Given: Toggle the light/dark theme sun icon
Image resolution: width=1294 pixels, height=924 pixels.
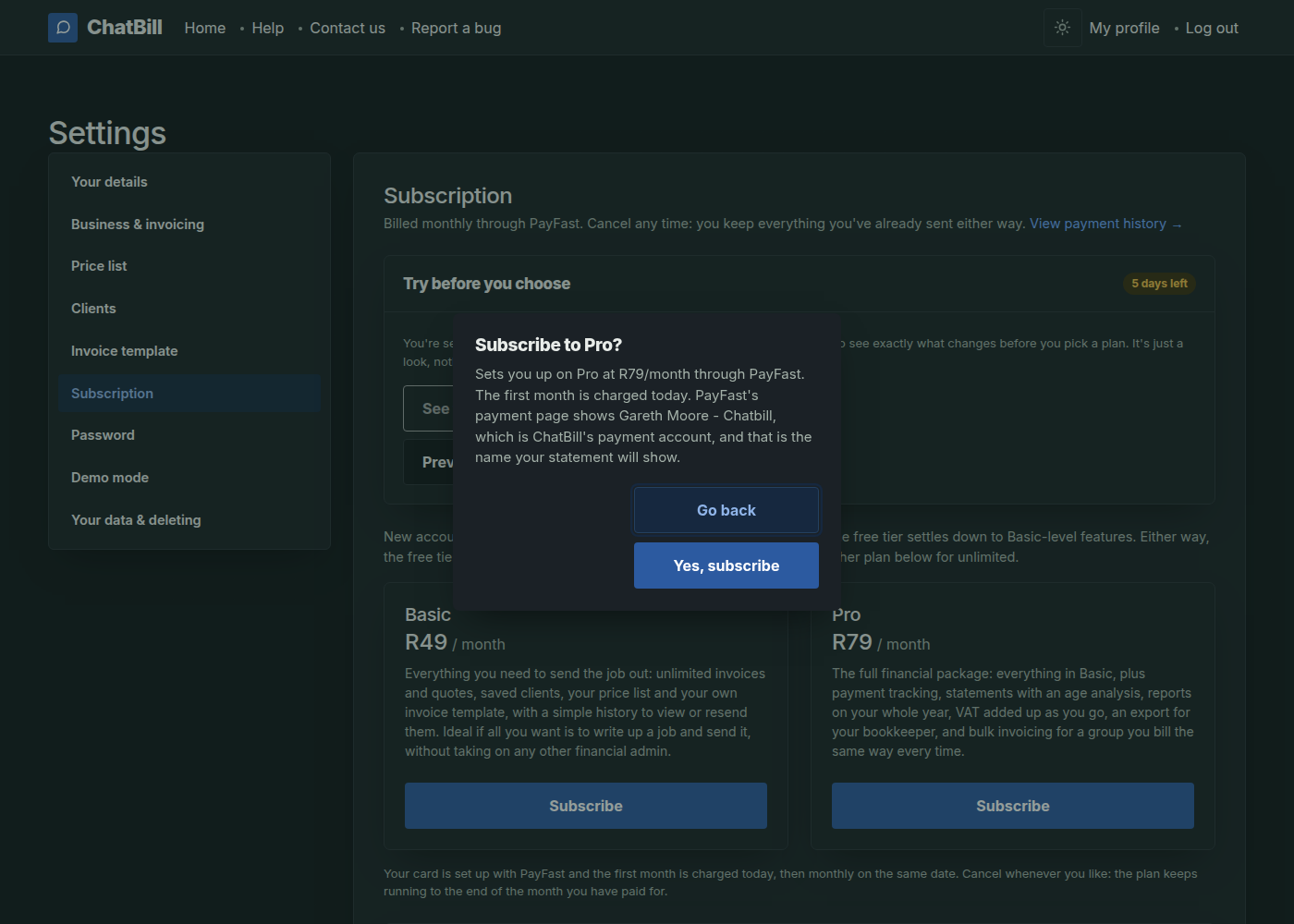Looking at the screenshot, I should click(1063, 28).
